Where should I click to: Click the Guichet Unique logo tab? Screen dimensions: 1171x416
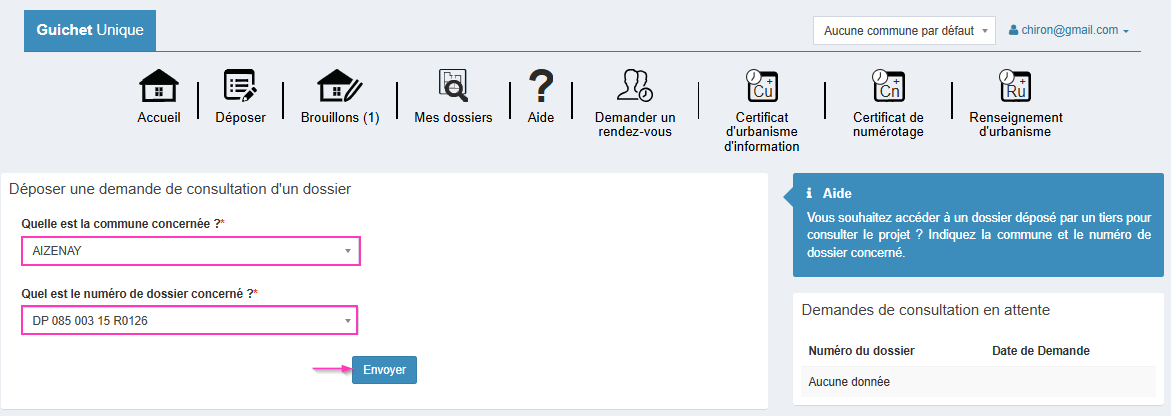click(x=90, y=30)
